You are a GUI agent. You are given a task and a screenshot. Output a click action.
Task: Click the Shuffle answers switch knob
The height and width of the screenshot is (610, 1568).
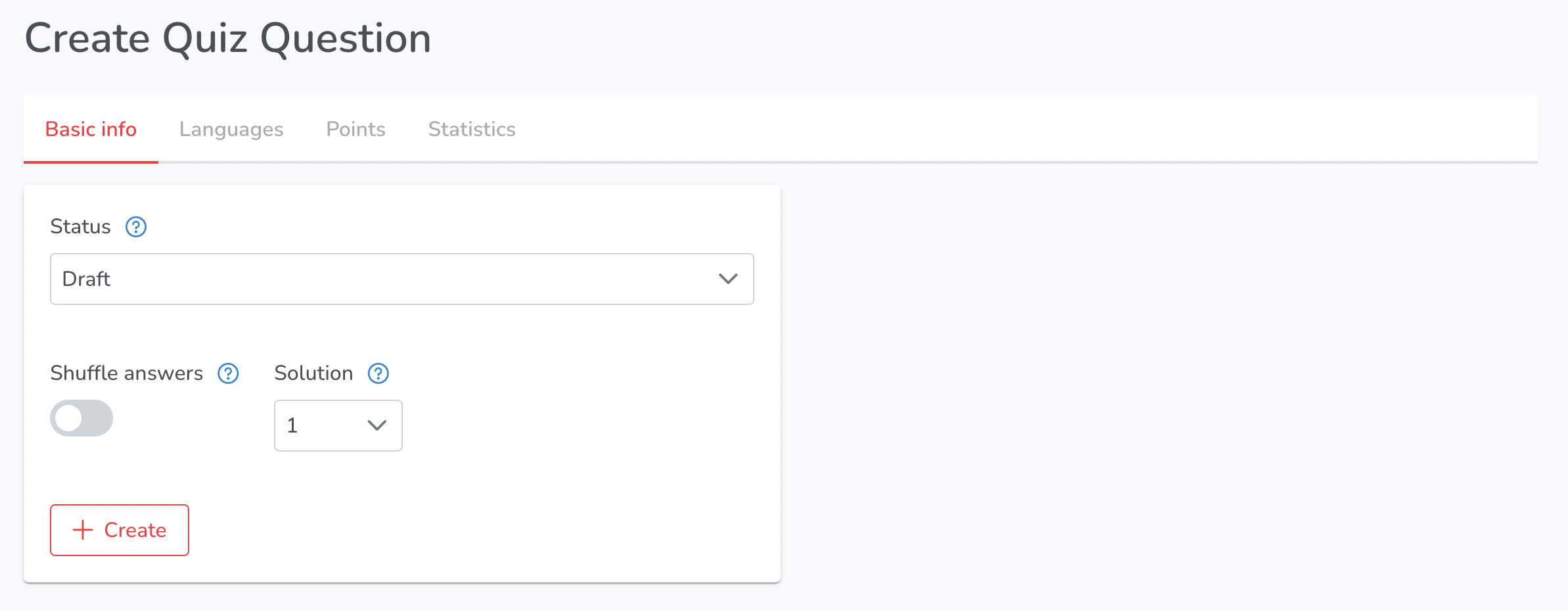[68, 418]
